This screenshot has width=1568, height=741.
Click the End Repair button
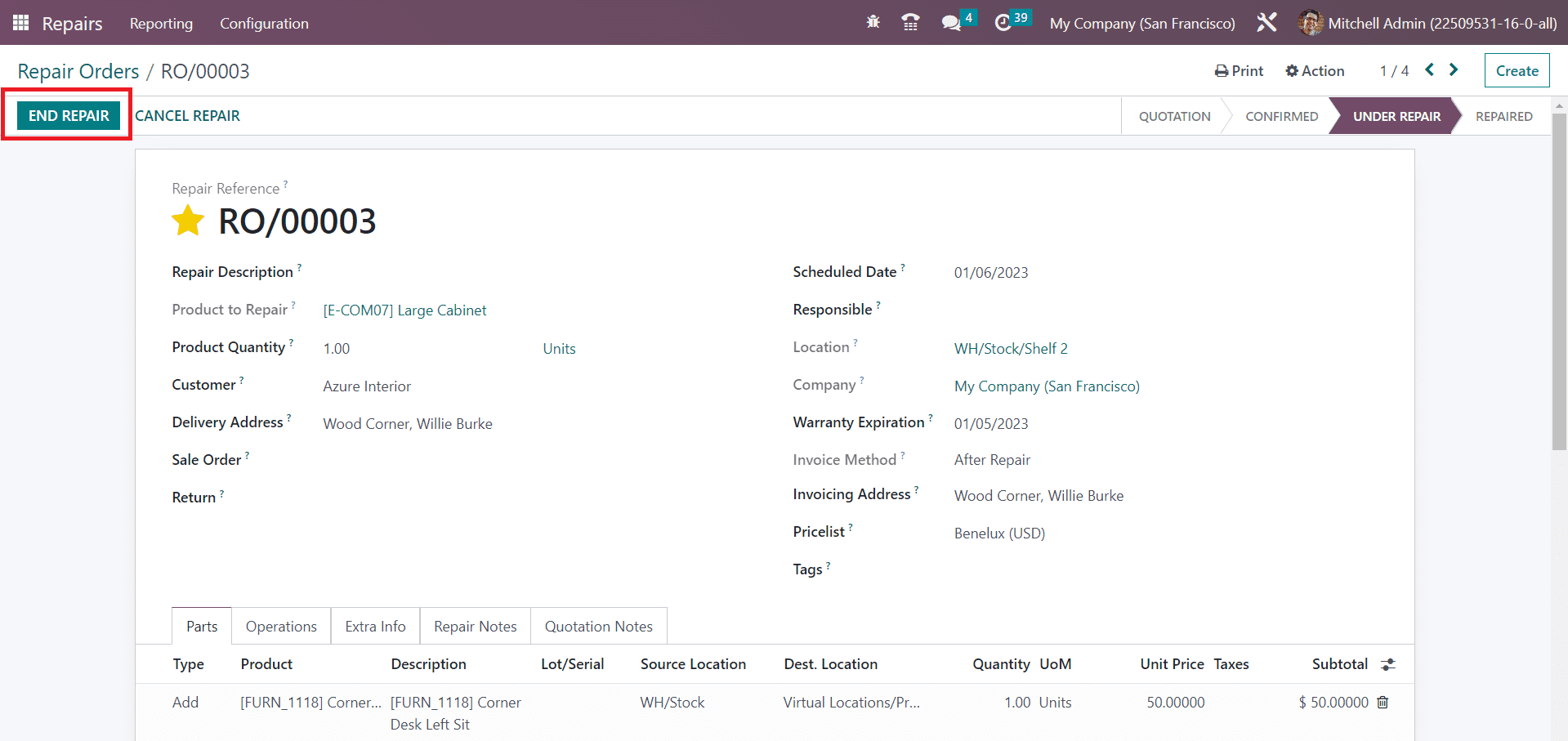click(x=69, y=116)
